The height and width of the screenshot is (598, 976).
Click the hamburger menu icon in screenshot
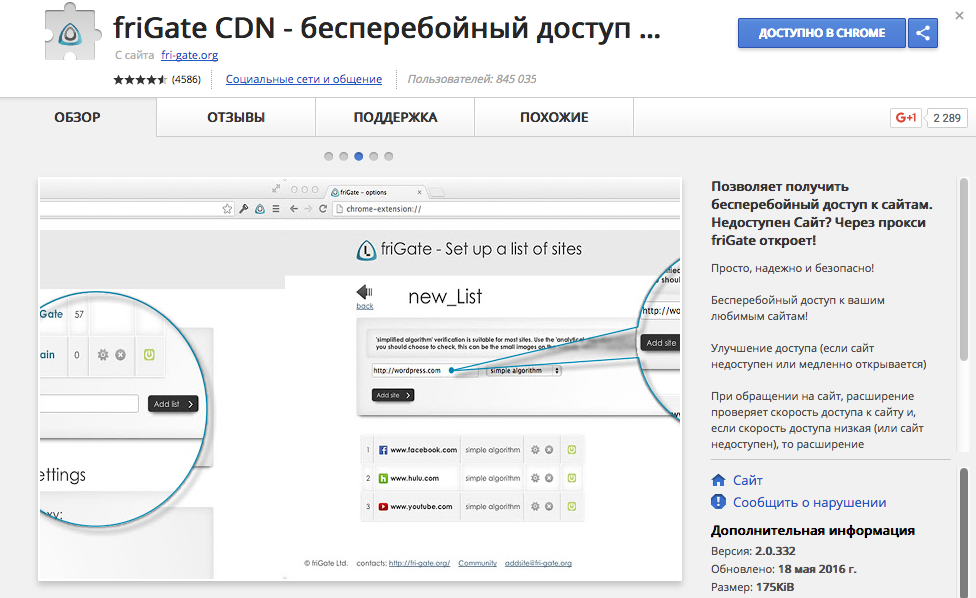click(x=276, y=209)
